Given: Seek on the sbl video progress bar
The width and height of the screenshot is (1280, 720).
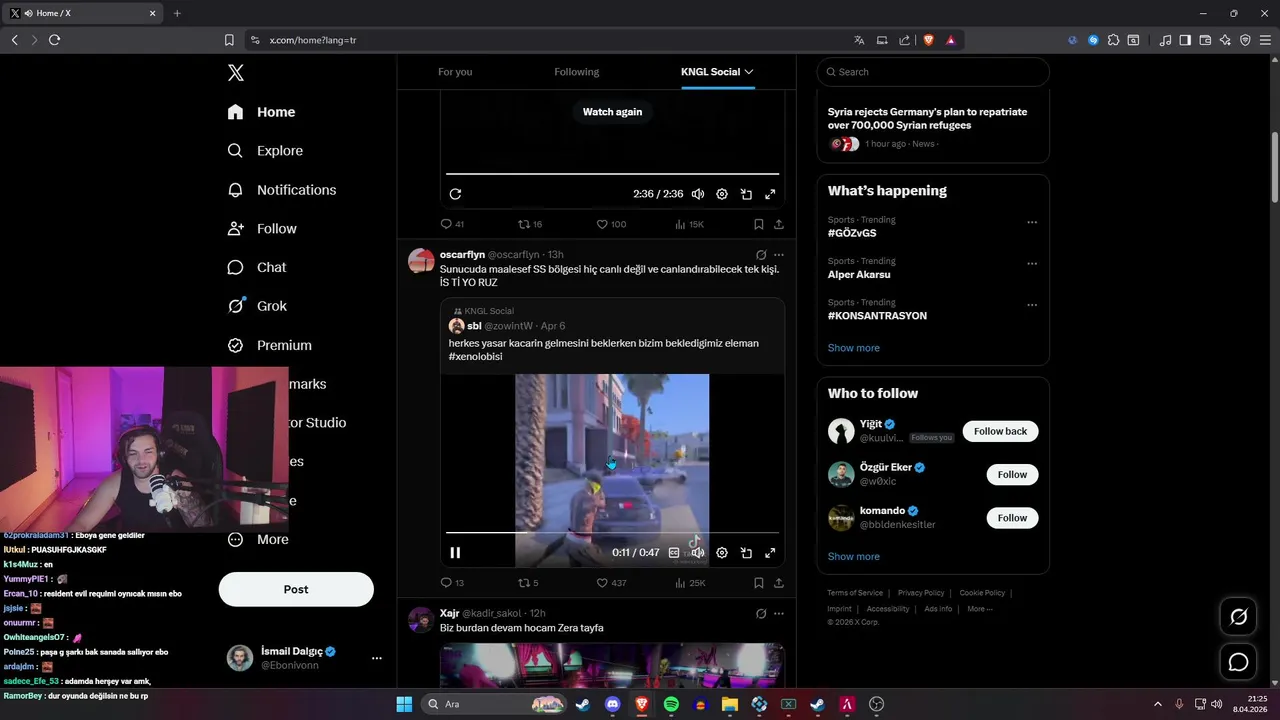Looking at the screenshot, I should 612,533.
